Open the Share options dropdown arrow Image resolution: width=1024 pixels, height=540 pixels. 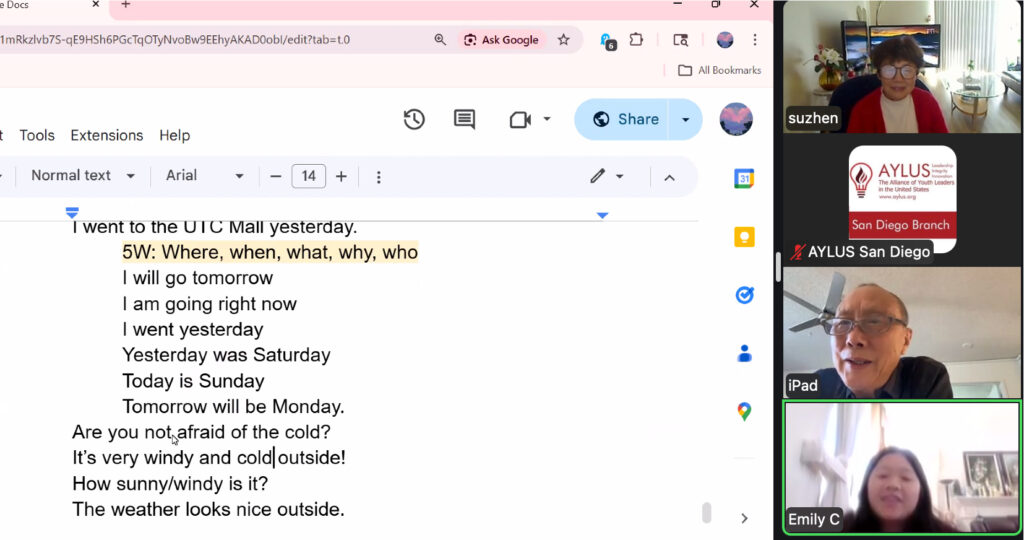click(685, 120)
